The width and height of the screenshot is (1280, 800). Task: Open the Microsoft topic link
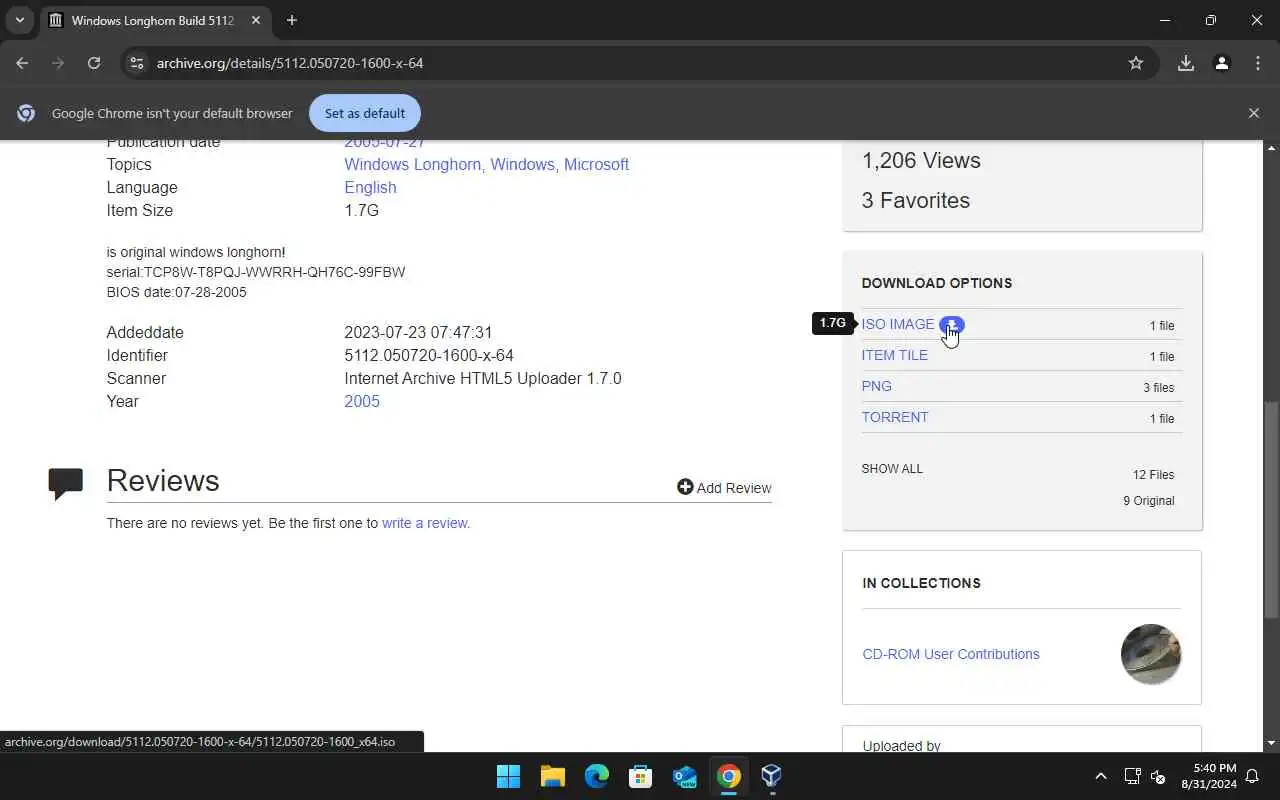point(596,164)
